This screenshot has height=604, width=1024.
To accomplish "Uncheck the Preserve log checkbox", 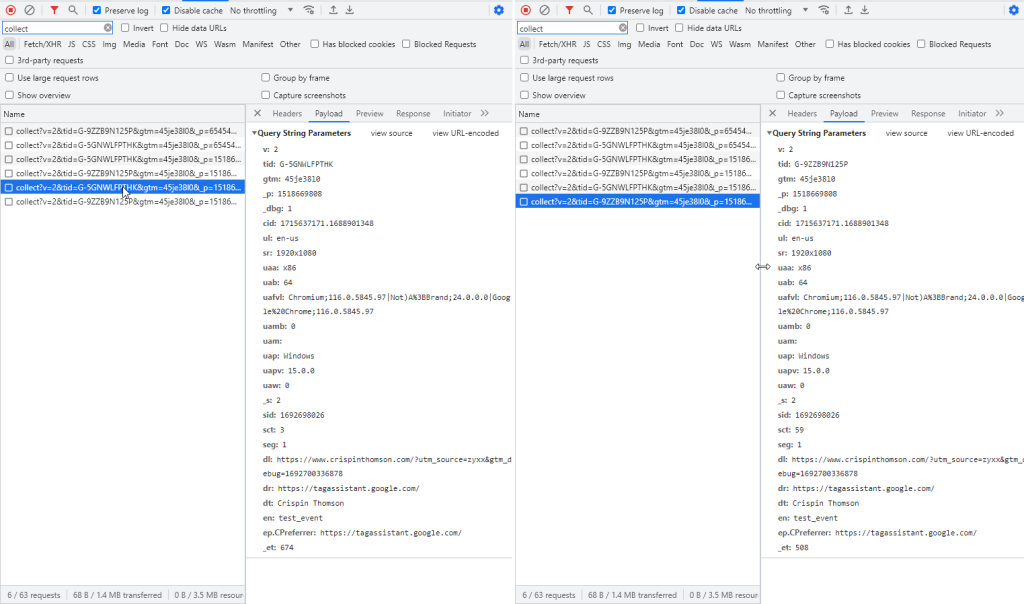I will click(94, 9).
